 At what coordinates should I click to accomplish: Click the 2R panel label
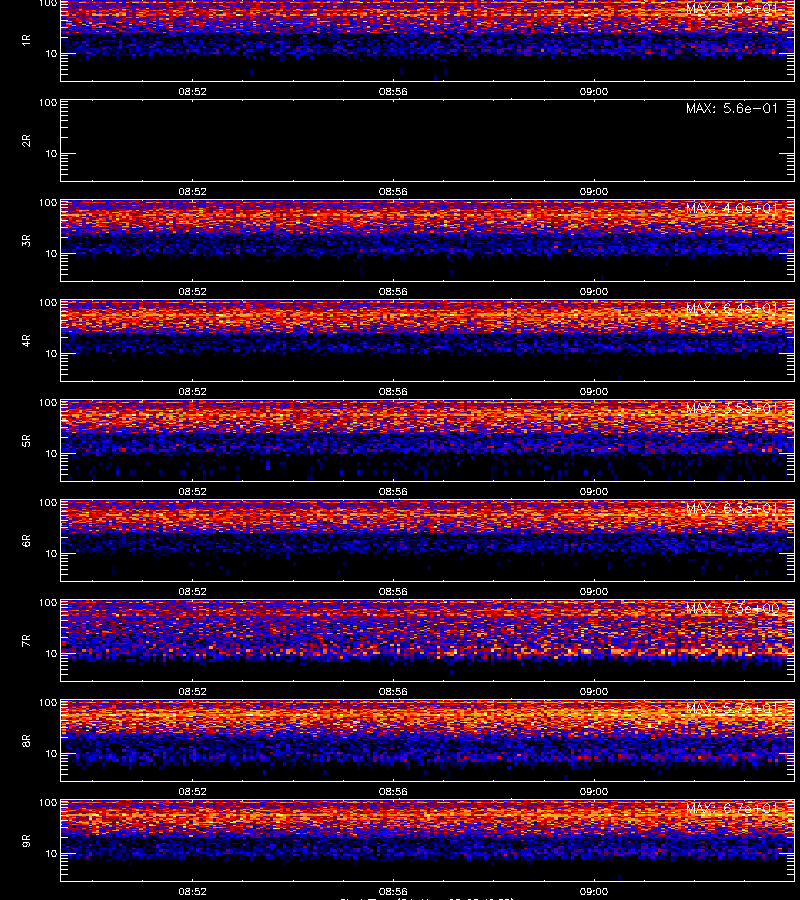click(26, 141)
